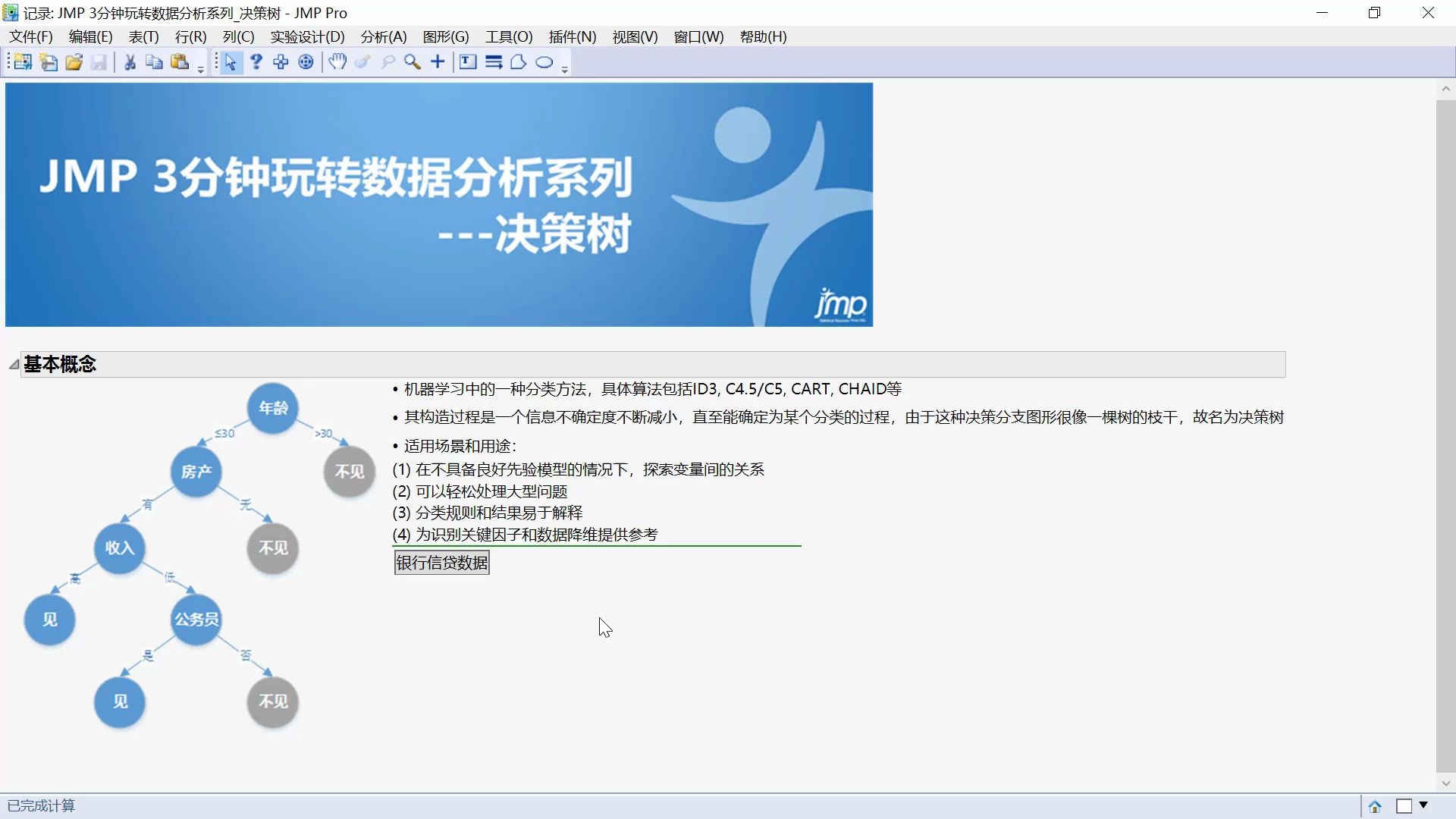Select the Cut scissors icon
Image resolution: width=1456 pixels, height=819 pixels.
coord(128,62)
